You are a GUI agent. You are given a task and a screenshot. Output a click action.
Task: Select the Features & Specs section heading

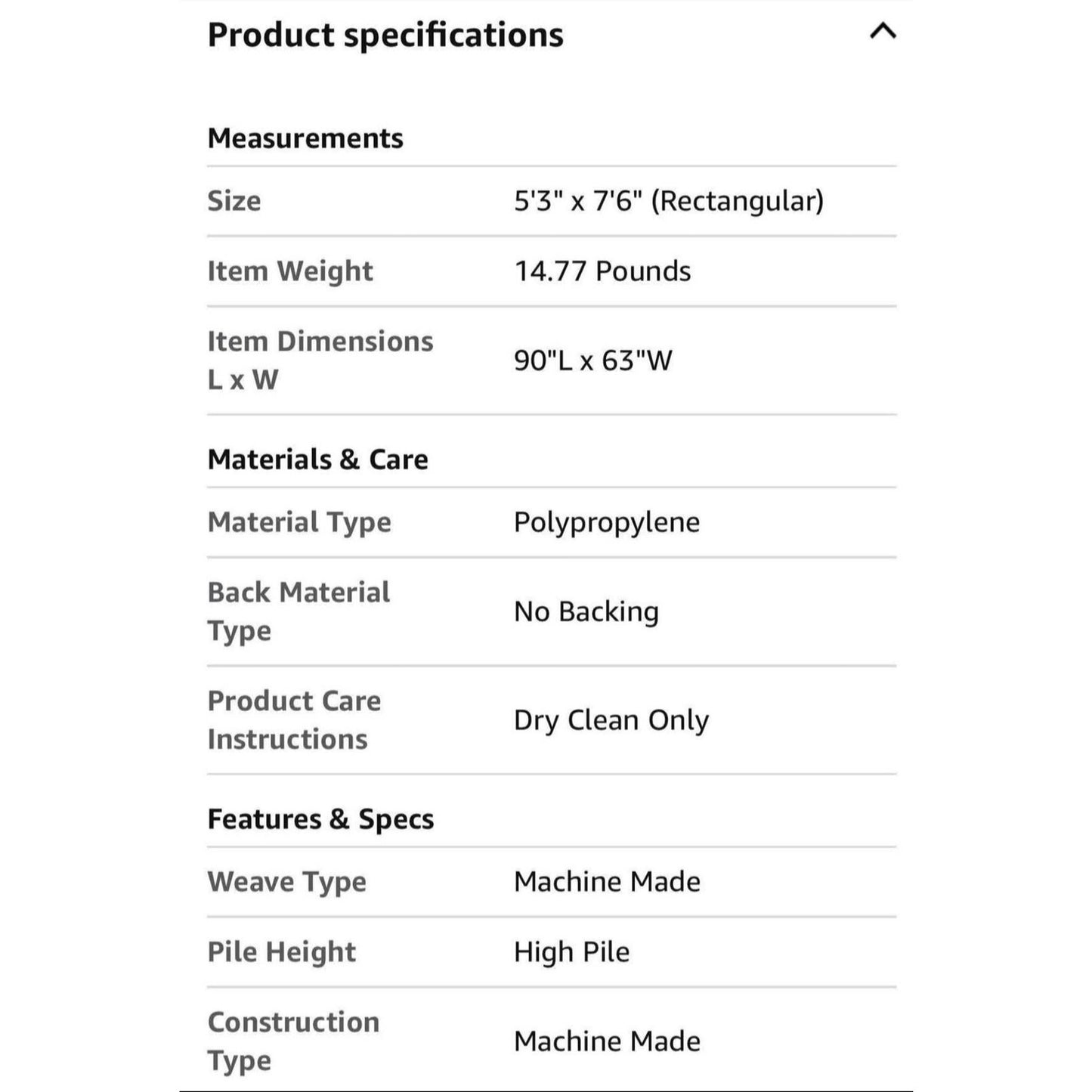(320, 819)
